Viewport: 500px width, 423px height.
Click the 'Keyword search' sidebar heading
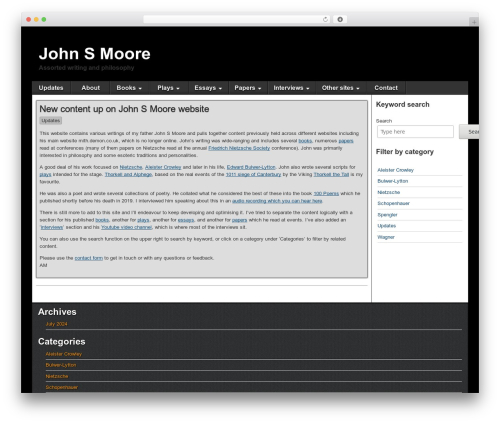(403, 105)
